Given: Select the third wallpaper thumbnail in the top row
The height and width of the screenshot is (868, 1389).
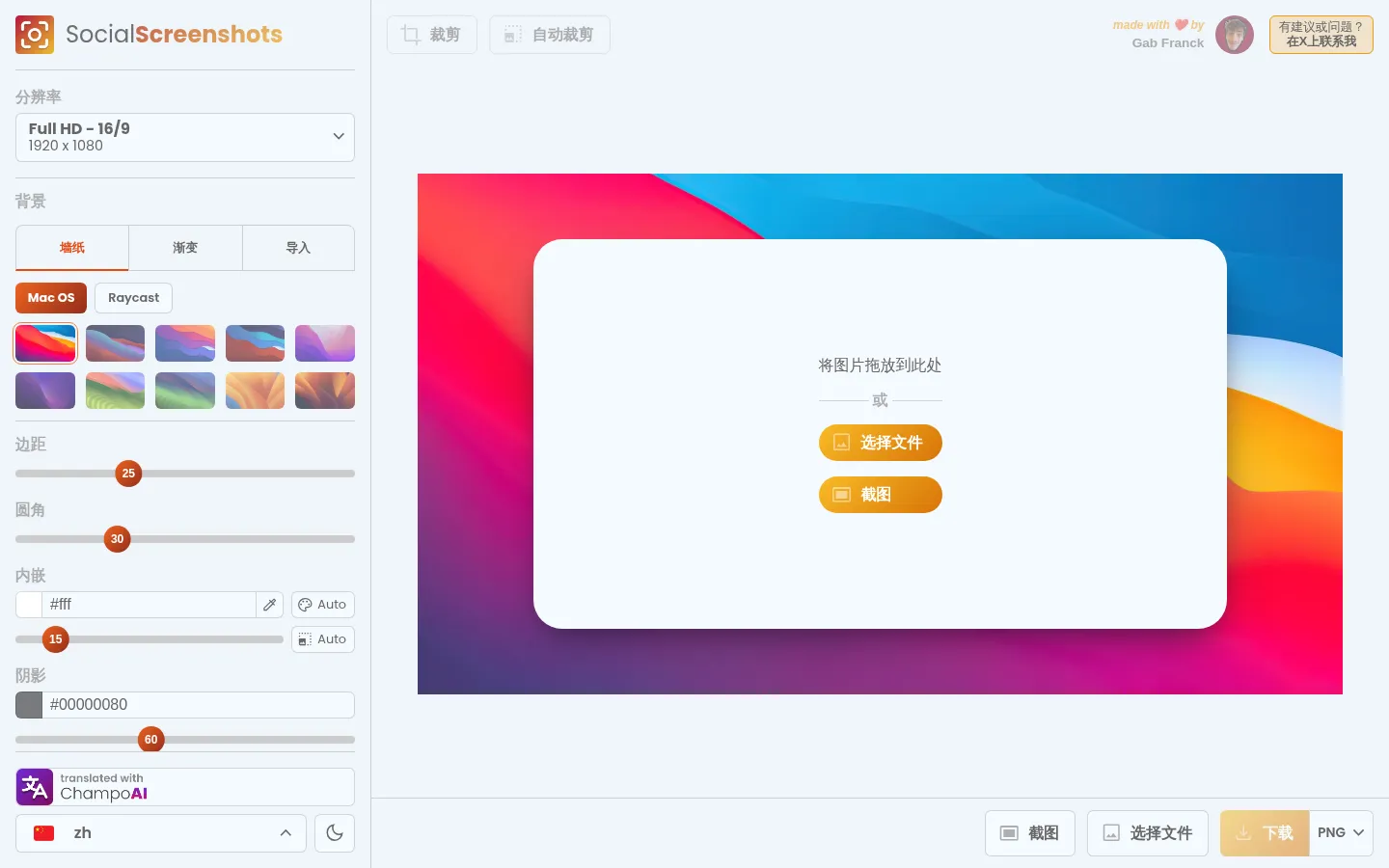Looking at the screenshot, I should 185,343.
